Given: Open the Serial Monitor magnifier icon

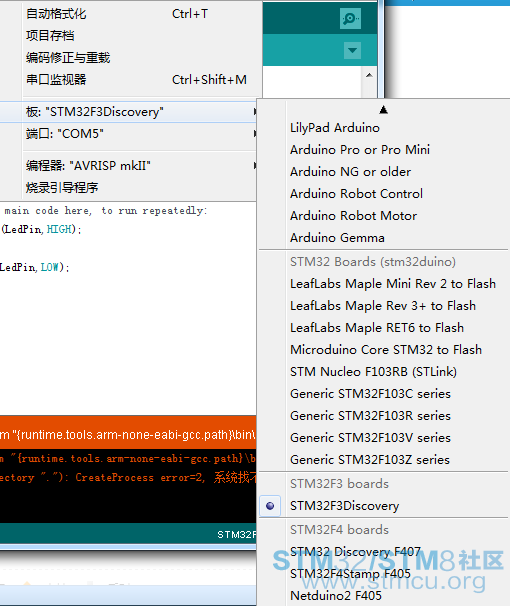Looking at the screenshot, I should tap(350, 19).
